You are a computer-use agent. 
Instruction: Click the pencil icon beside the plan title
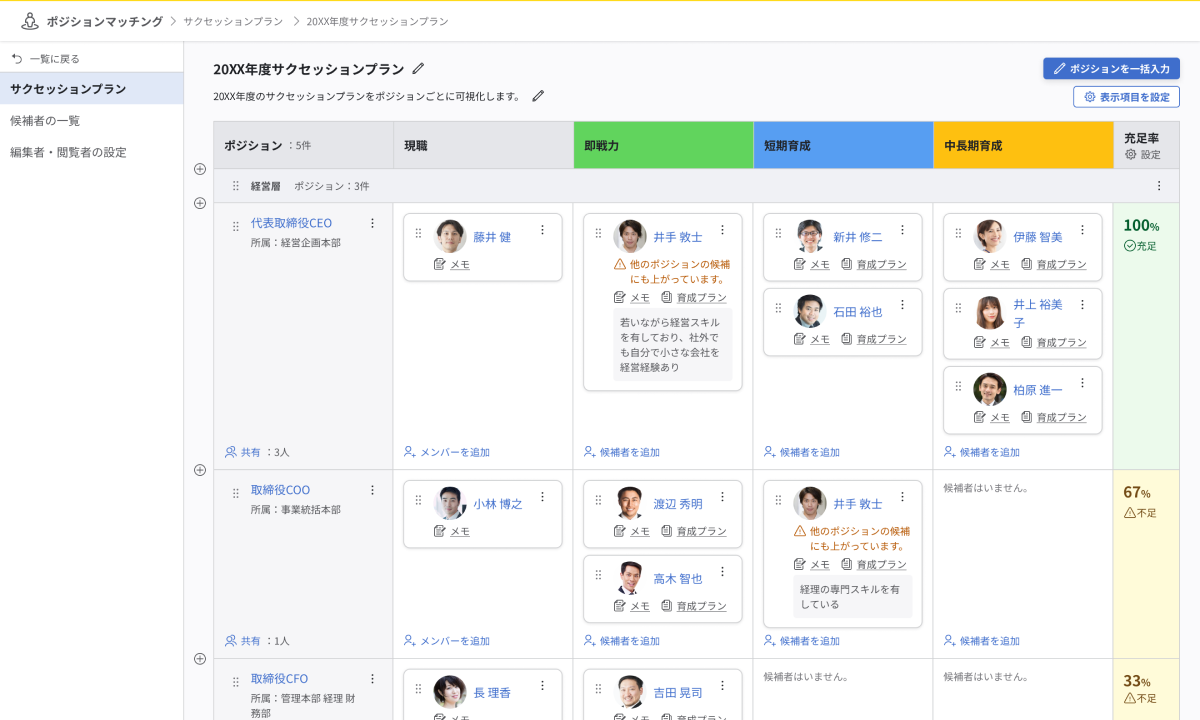click(418, 69)
